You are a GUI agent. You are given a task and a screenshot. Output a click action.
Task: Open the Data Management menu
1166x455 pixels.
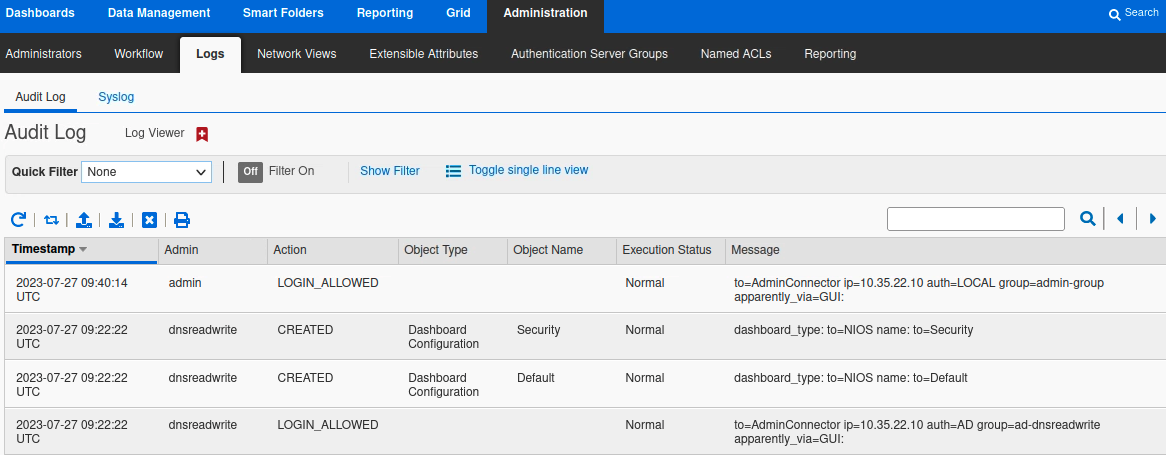tap(159, 13)
